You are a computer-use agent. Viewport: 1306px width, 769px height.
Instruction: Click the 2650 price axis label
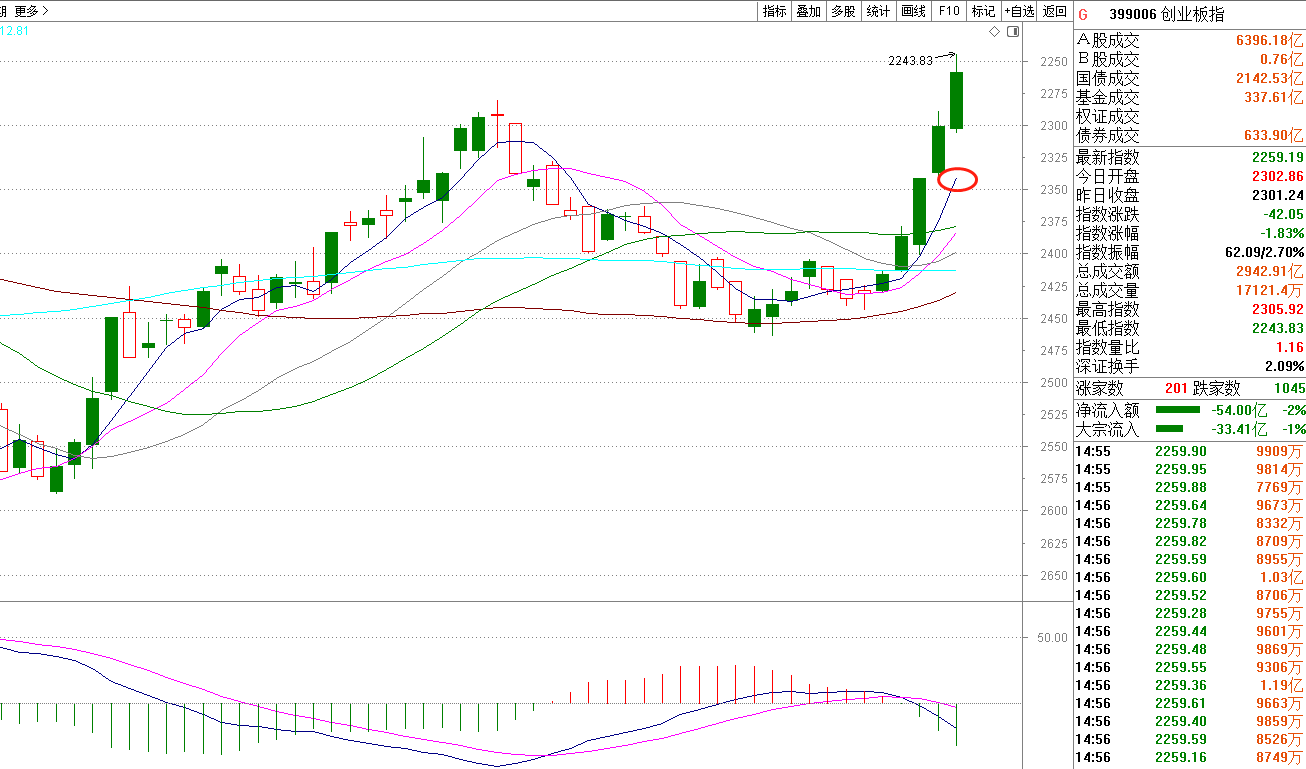[1053, 575]
